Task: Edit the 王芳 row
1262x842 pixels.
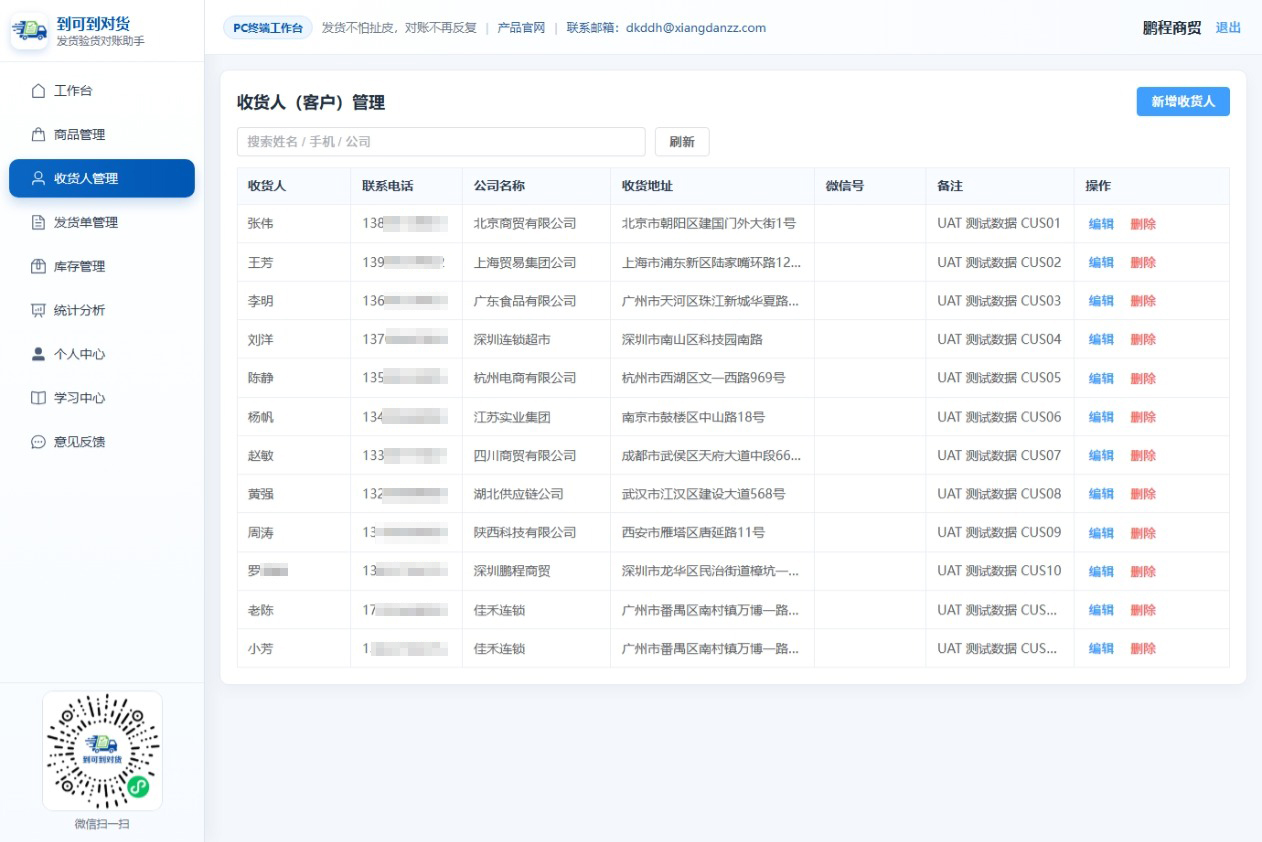Action: (x=1101, y=263)
